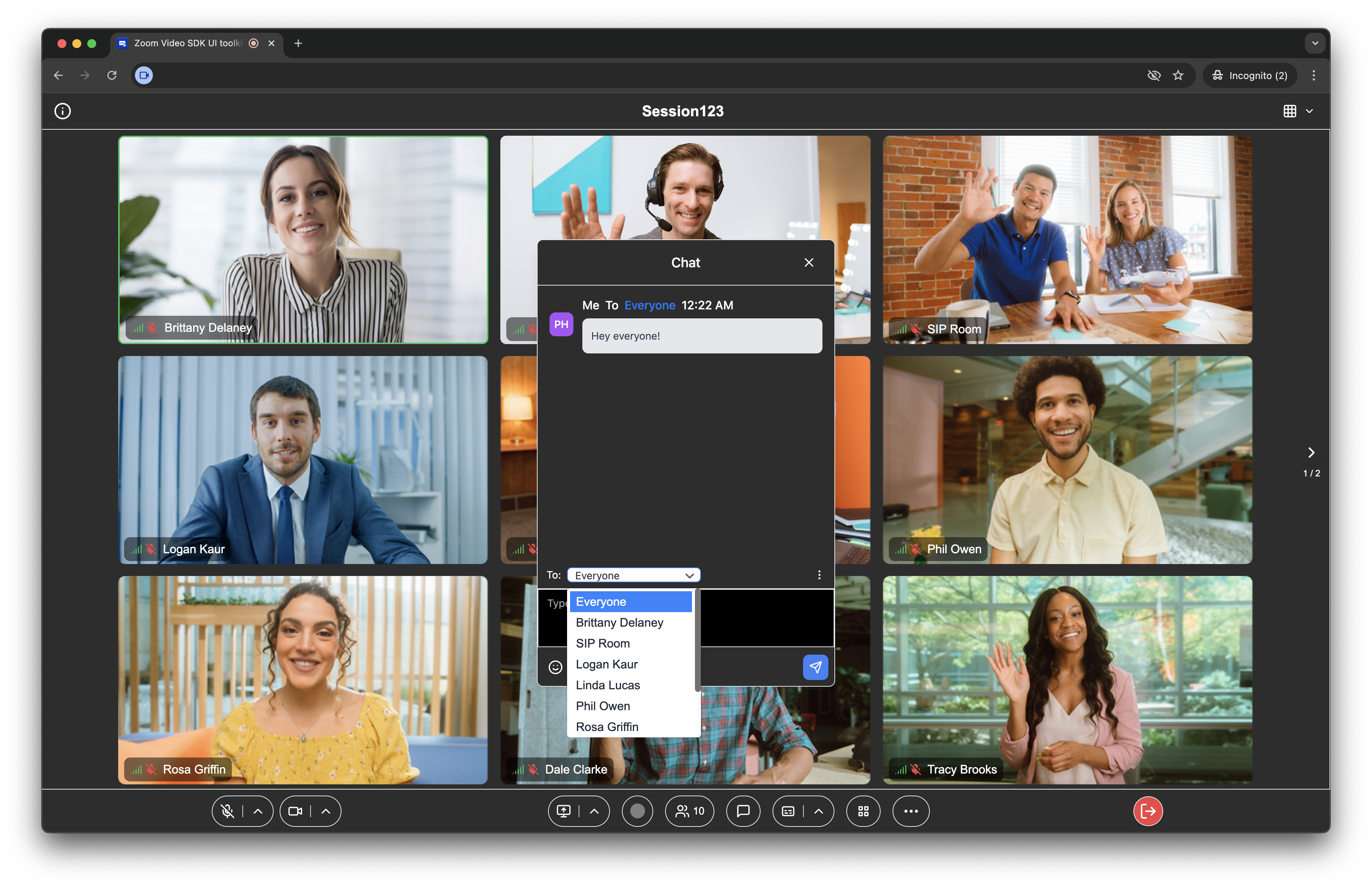Open the subsessions grid icon
Image resolution: width=1372 pixels, height=888 pixels.
(x=863, y=811)
